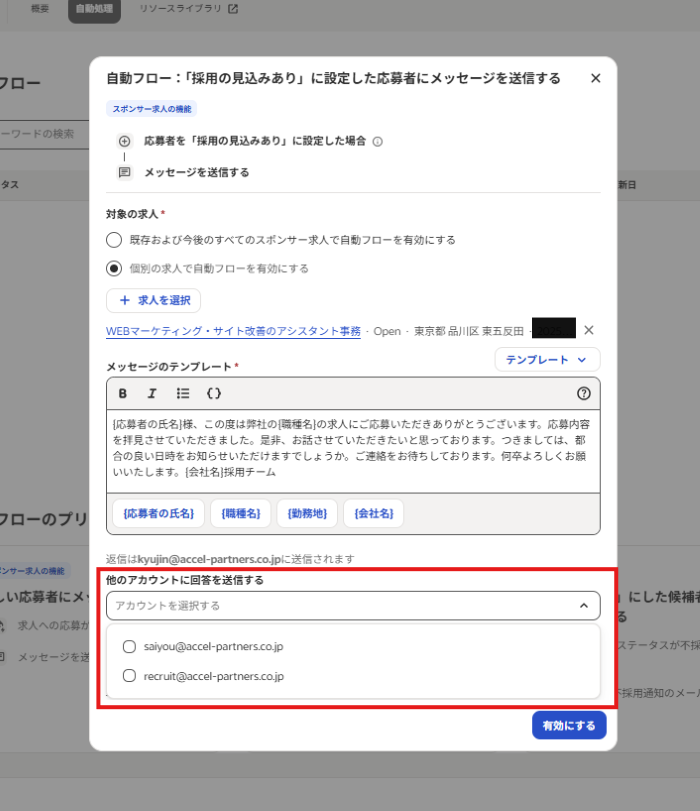Image resolution: width=700 pixels, height=811 pixels.
Task: Check recruit@accel-partners.co.jp account
Action: 129,676
